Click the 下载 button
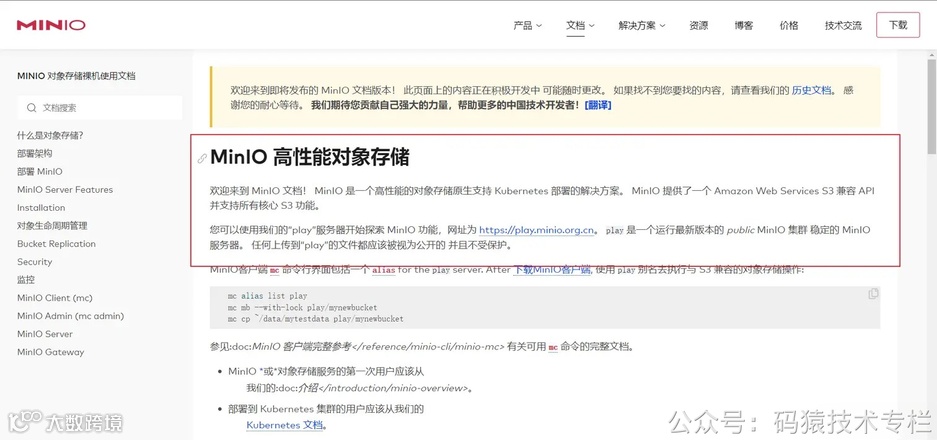 (x=898, y=25)
